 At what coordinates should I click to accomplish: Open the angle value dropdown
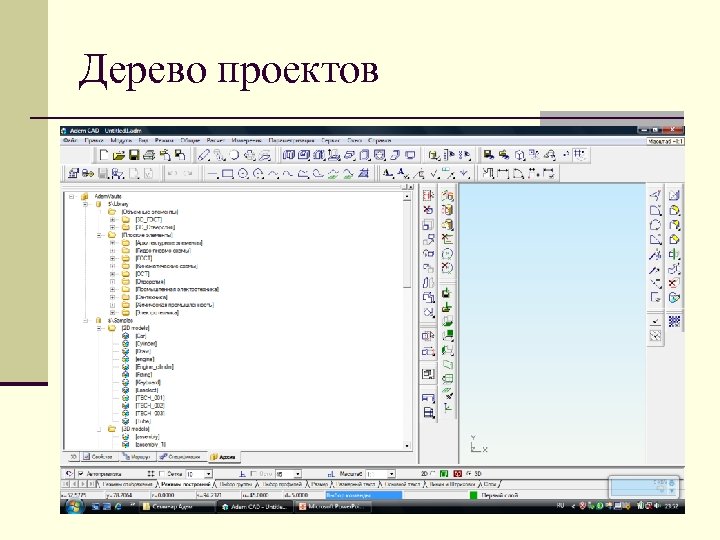tap(298, 474)
